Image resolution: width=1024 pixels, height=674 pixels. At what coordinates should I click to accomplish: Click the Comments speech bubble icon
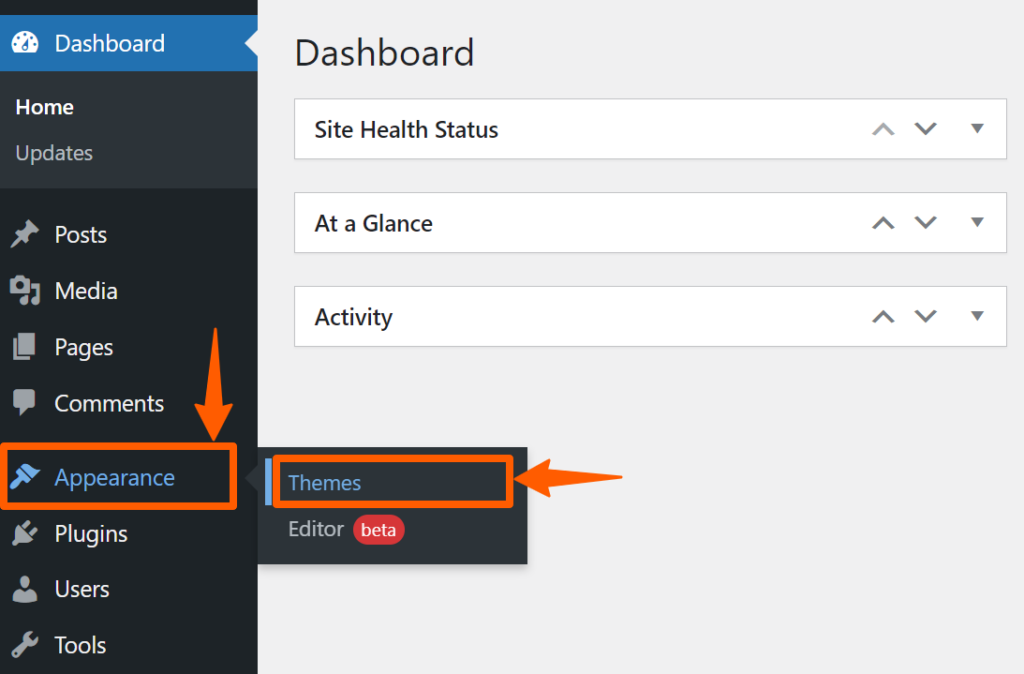25,403
